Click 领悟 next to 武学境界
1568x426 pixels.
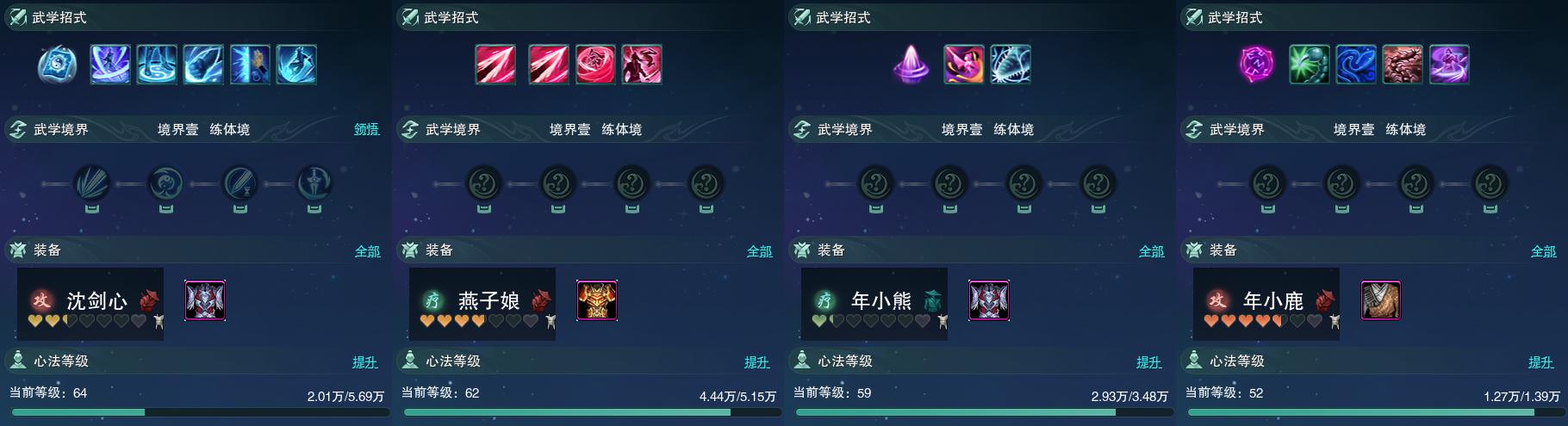(x=366, y=129)
